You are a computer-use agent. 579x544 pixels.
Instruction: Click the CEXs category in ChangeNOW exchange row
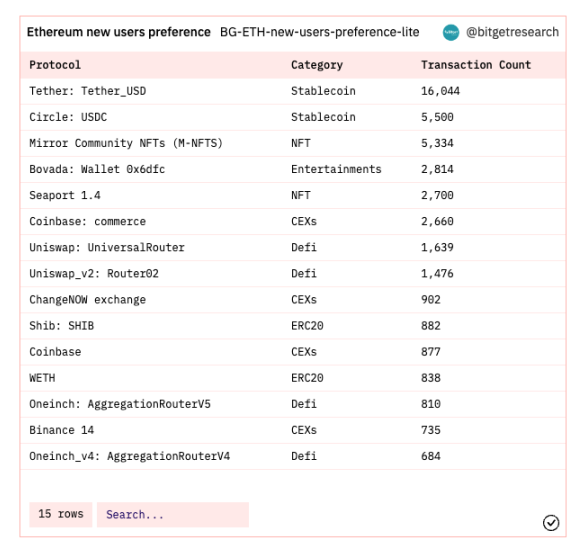[x=304, y=300]
